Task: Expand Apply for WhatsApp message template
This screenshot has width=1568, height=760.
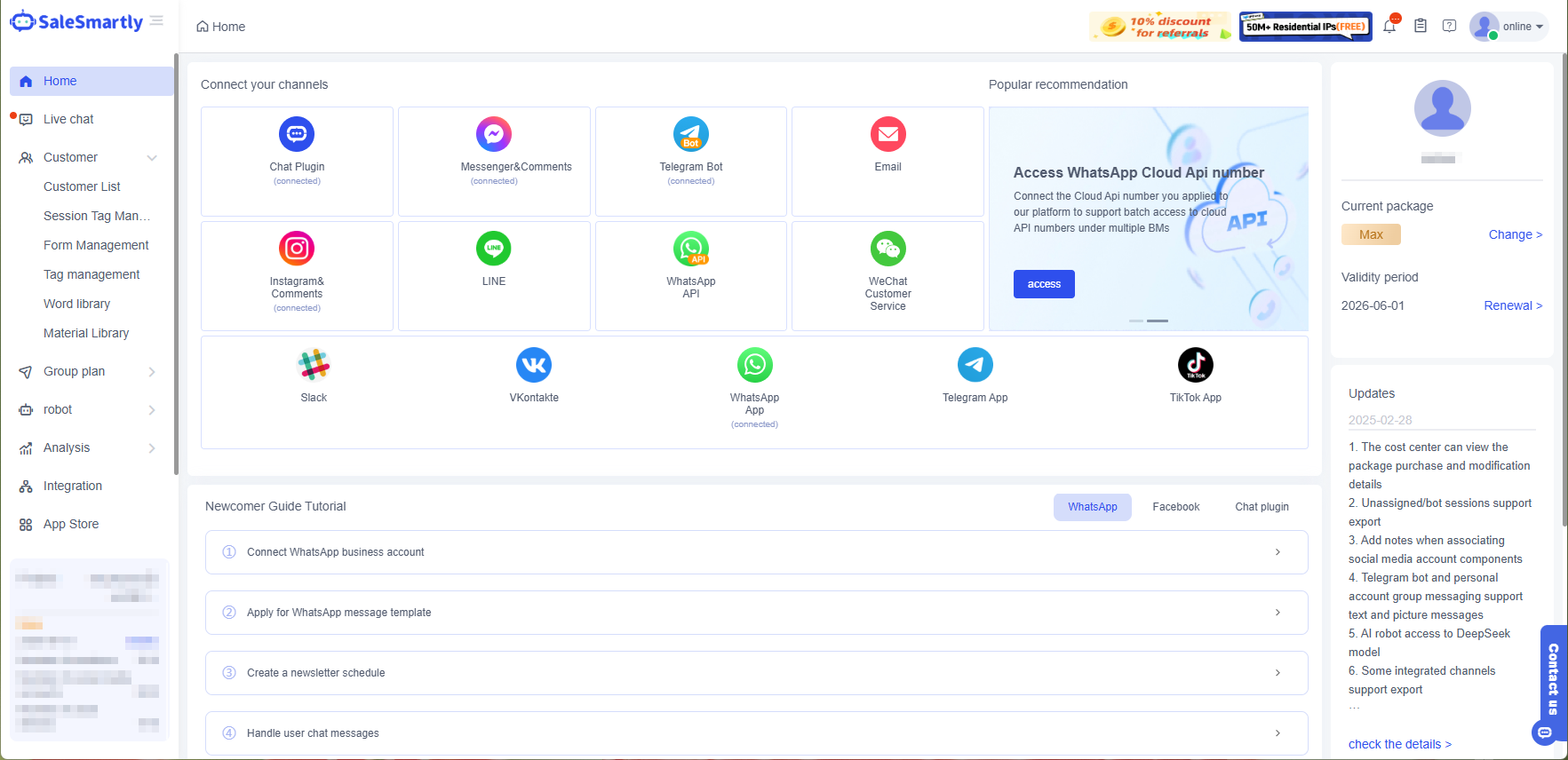Action: pyautogui.click(x=757, y=613)
